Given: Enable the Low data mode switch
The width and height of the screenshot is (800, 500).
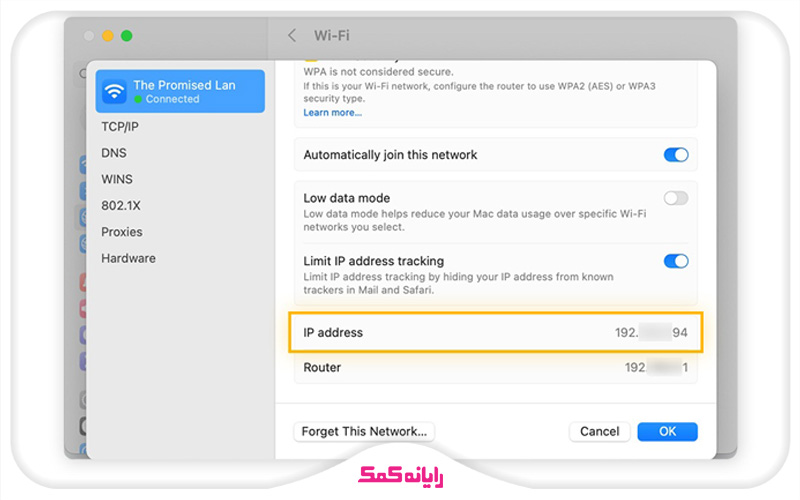Looking at the screenshot, I should click(x=676, y=198).
